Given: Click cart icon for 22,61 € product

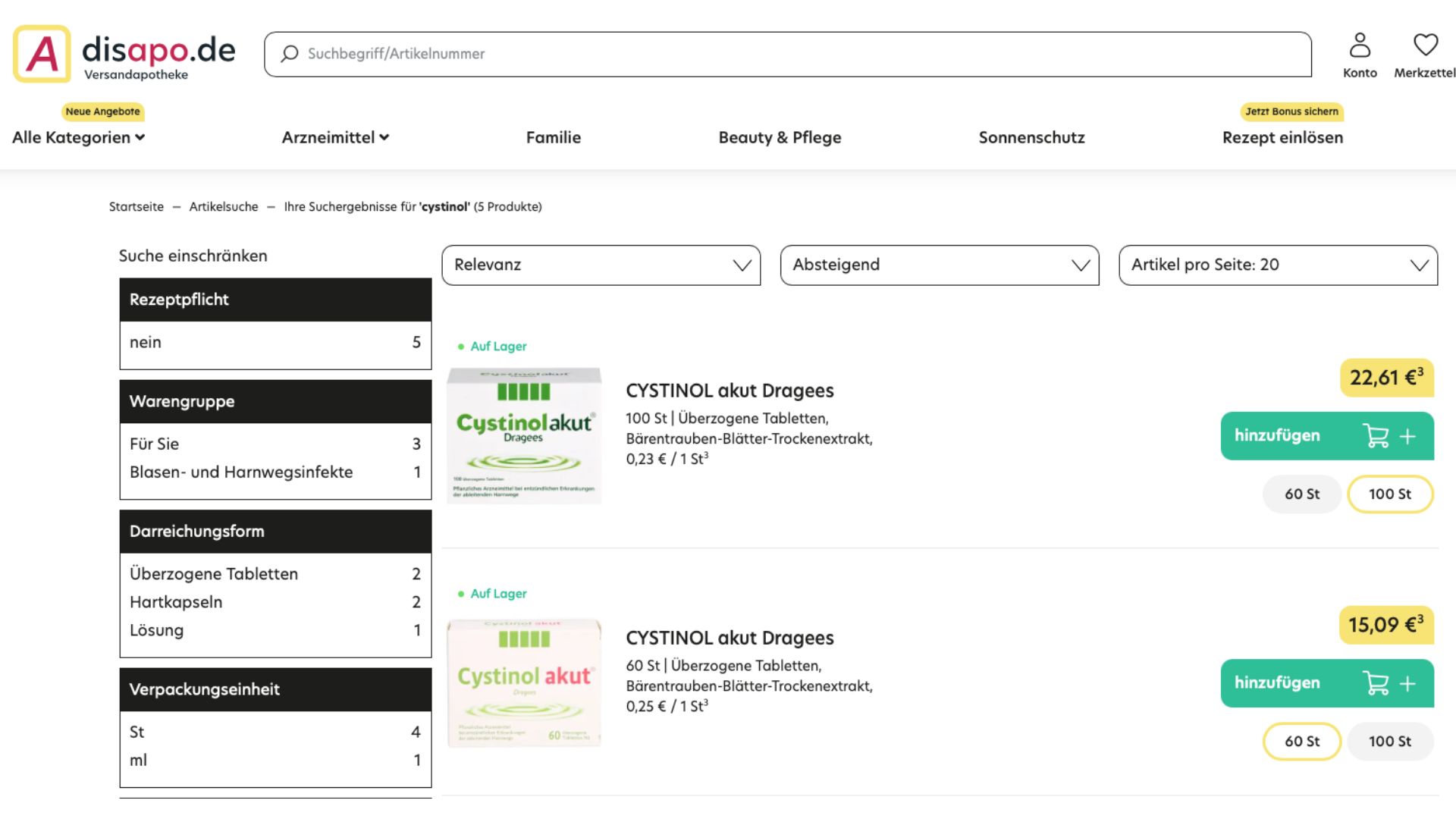Looking at the screenshot, I should coord(1376,436).
